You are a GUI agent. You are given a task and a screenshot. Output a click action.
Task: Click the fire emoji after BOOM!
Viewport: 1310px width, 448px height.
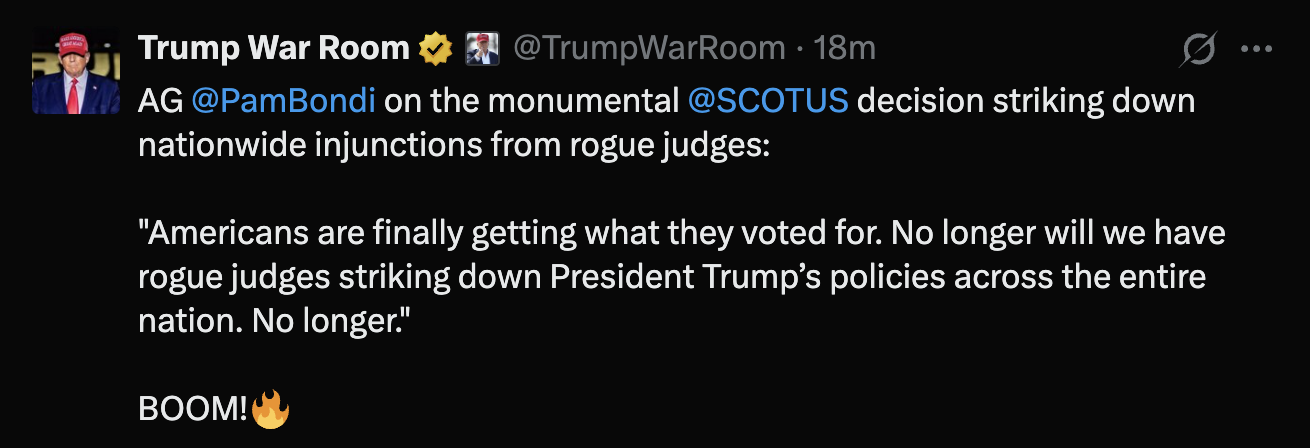270,410
